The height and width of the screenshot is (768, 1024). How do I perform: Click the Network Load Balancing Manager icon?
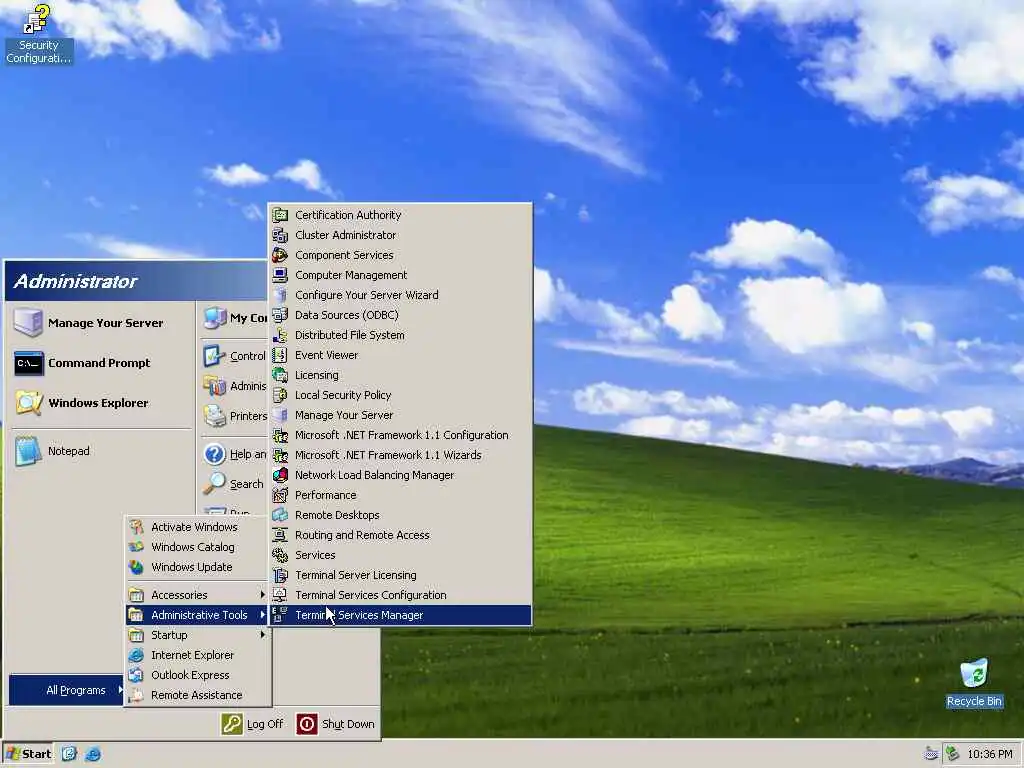280,475
